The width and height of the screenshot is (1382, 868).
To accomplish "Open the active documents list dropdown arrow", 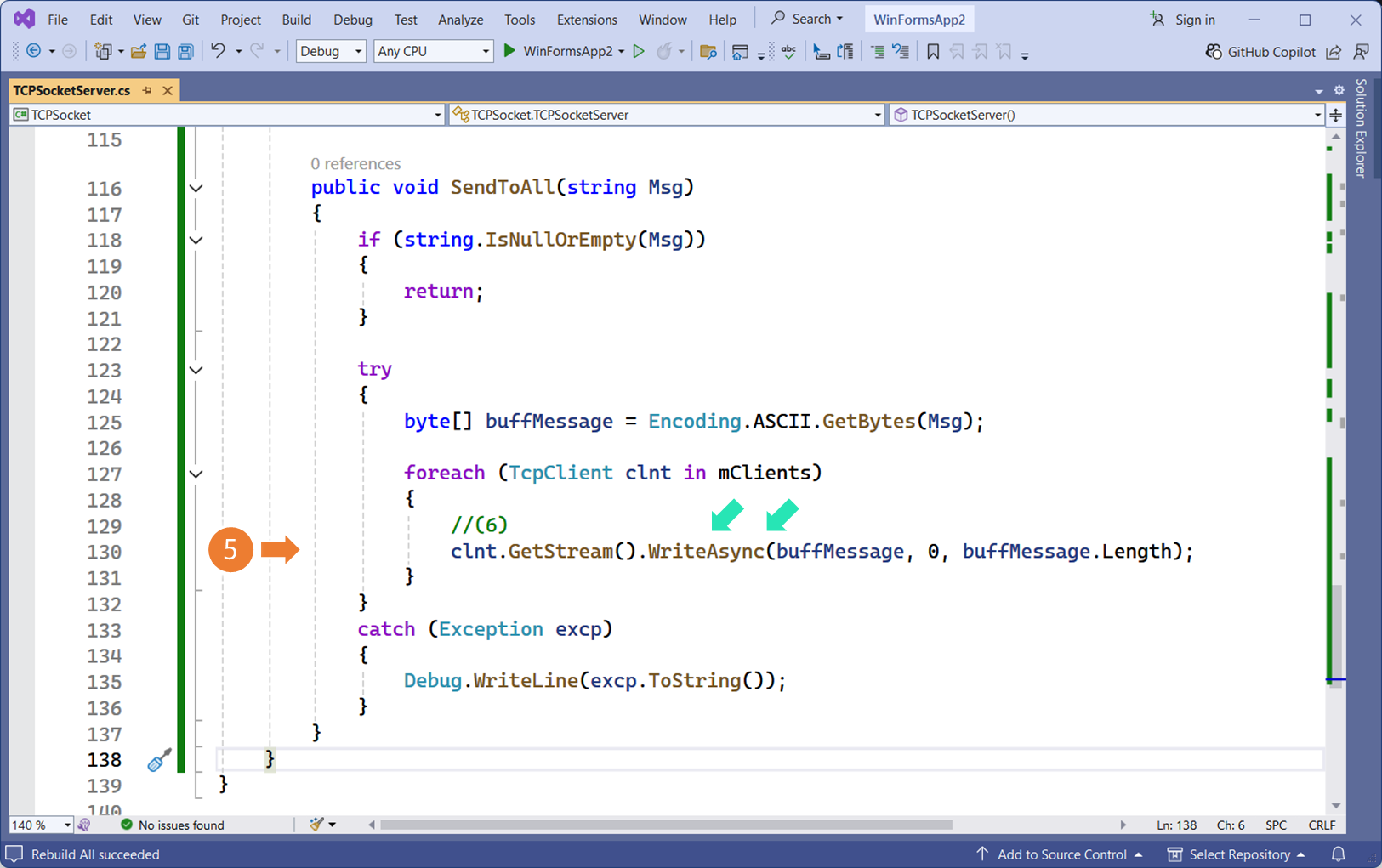I will 1318,91.
